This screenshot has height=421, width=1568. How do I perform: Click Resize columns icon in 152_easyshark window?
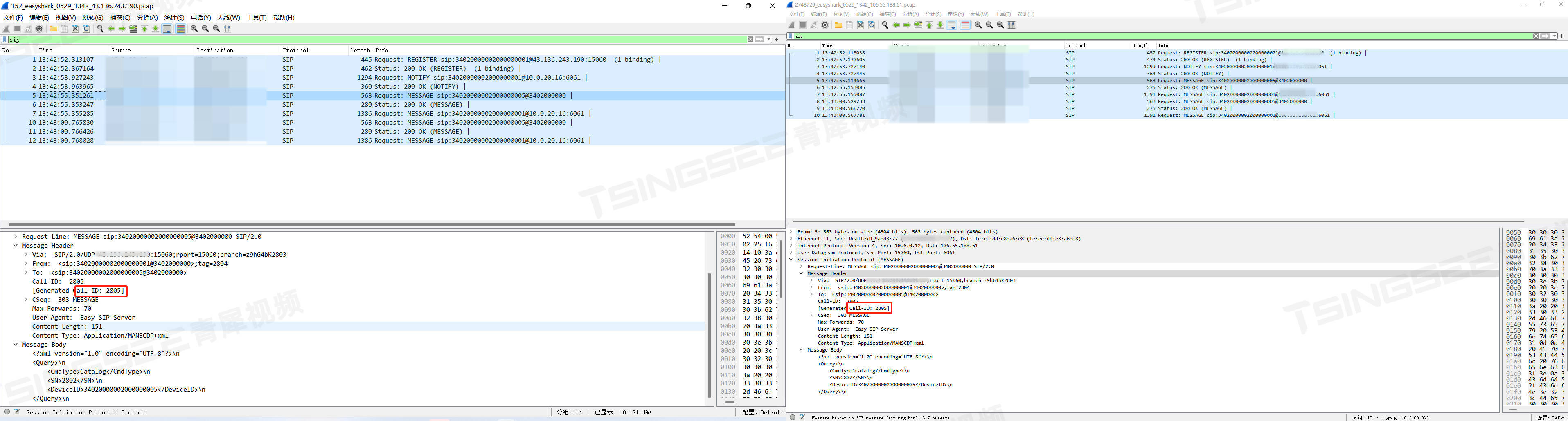click(228, 29)
